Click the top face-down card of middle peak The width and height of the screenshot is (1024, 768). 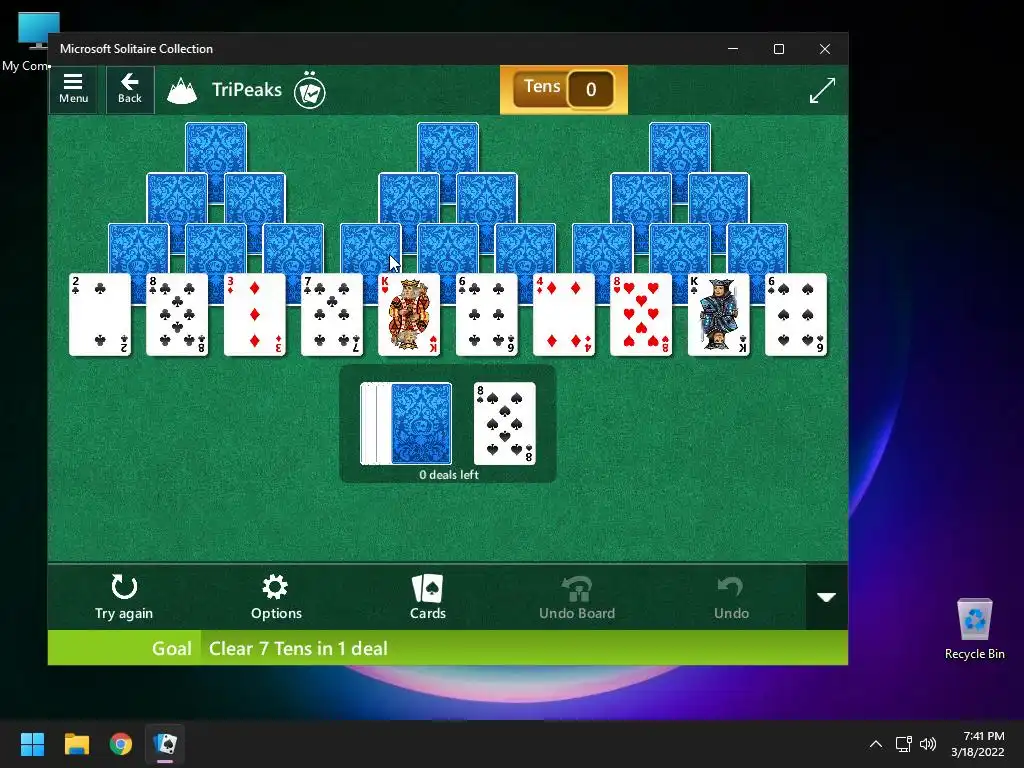click(448, 148)
